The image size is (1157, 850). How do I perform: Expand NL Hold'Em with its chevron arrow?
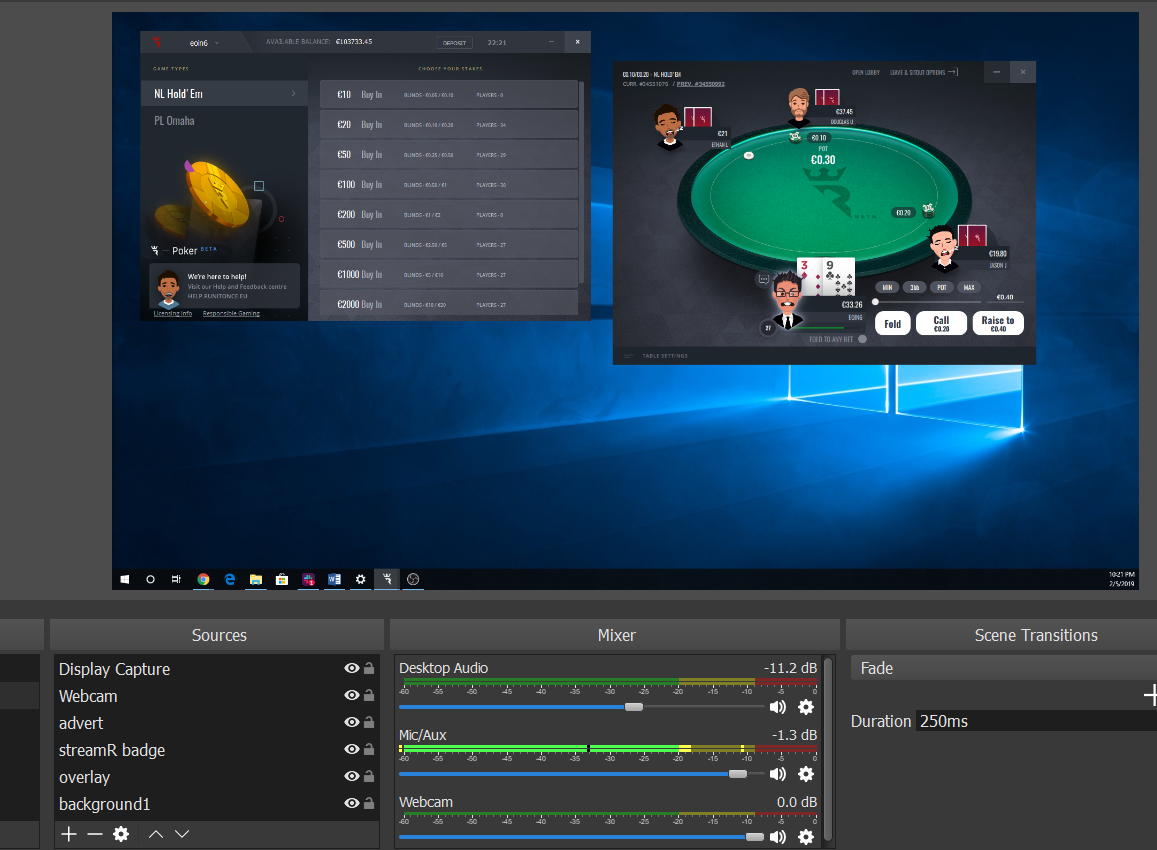click(294, 94)
